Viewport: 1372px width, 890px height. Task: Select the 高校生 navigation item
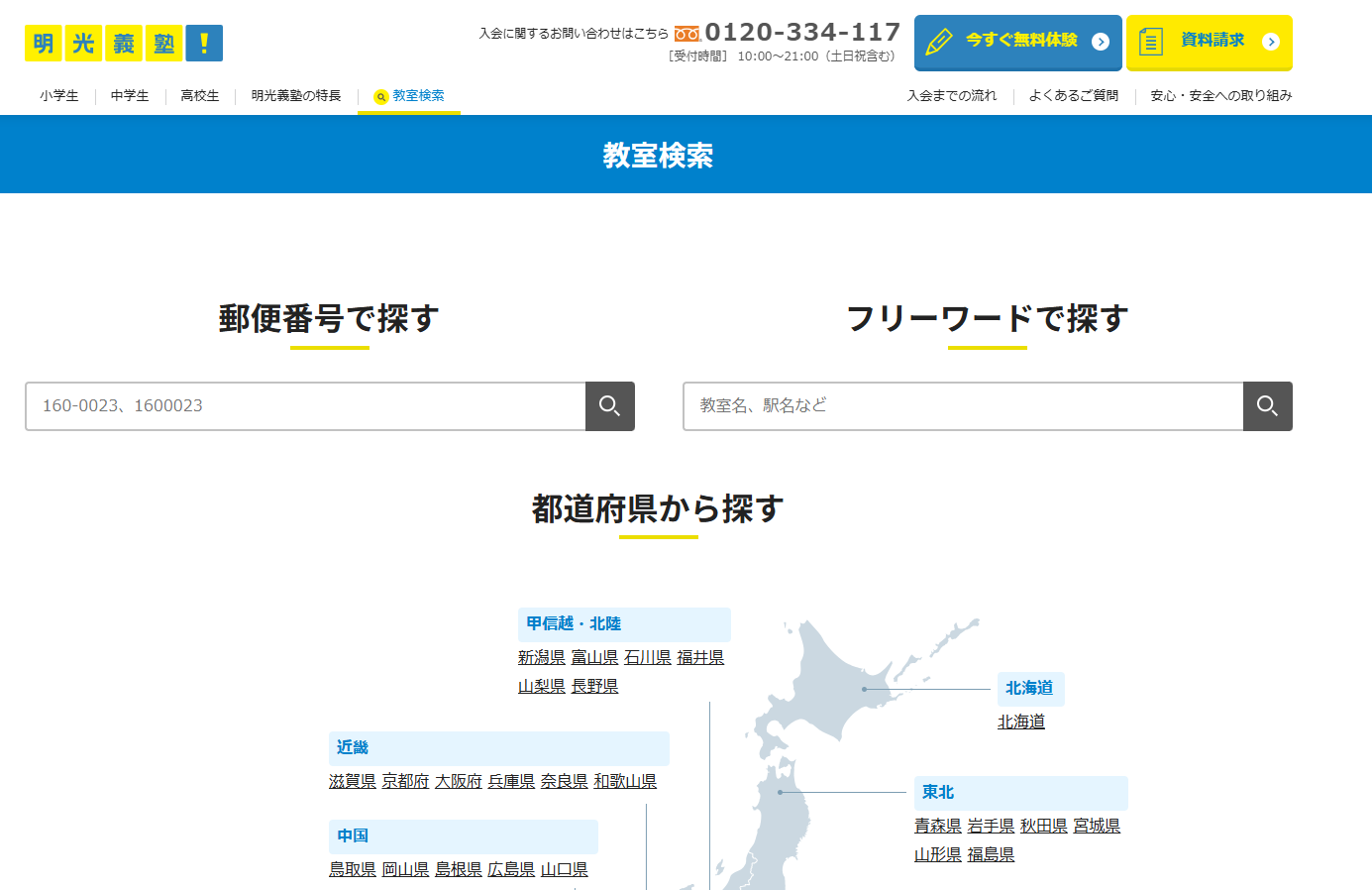200,96
